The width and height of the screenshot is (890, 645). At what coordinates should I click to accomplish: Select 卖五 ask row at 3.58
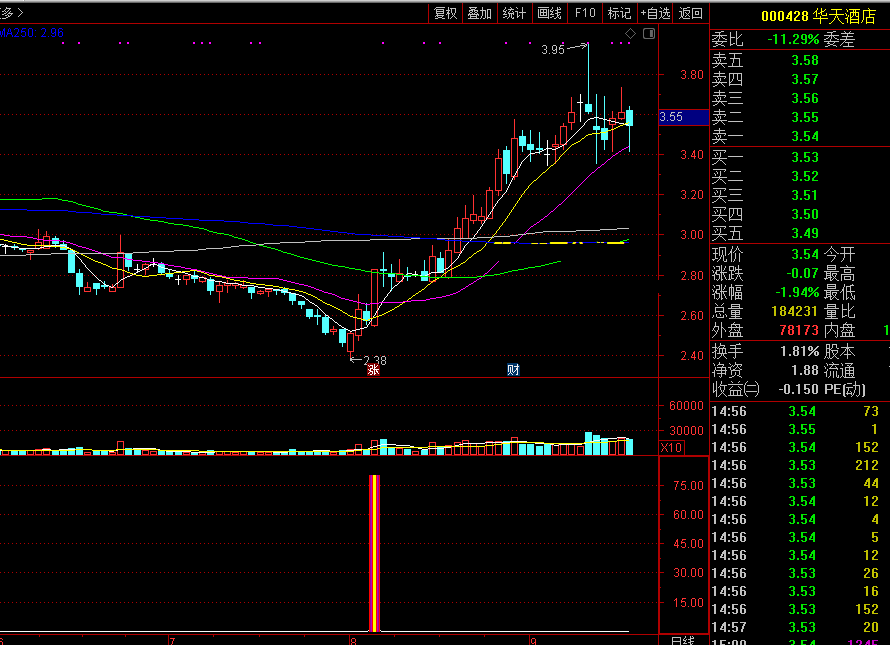pyautogui.click(x=800, y=60)
